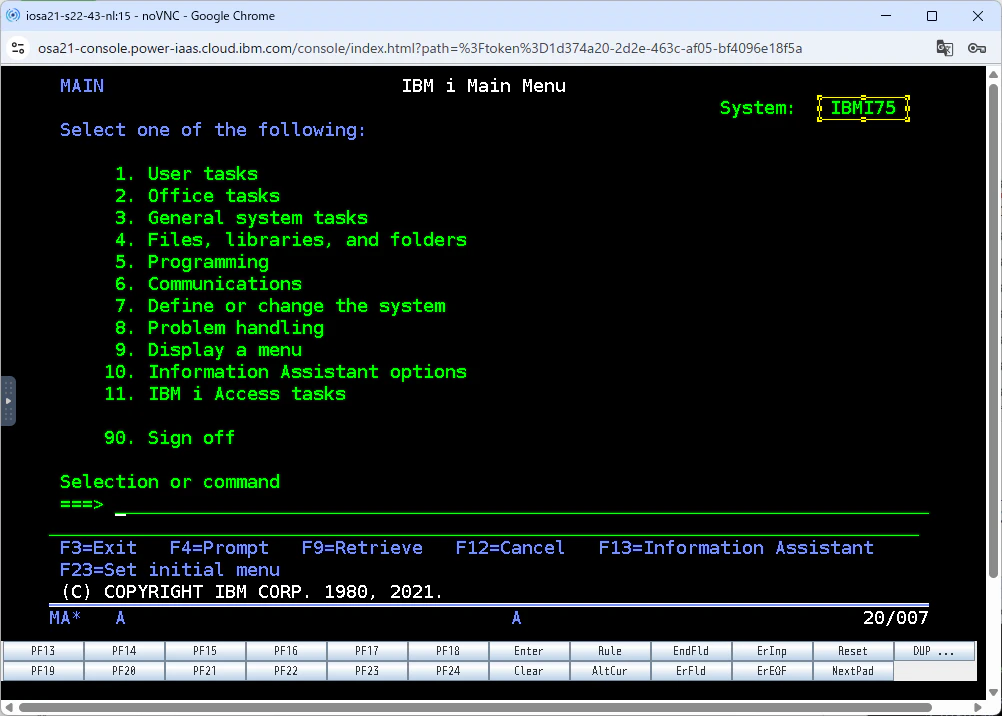The image size is (1002, 716).
Task: Click the scroll left arrow of horizontal scrollbar
Action: point(9,708)
